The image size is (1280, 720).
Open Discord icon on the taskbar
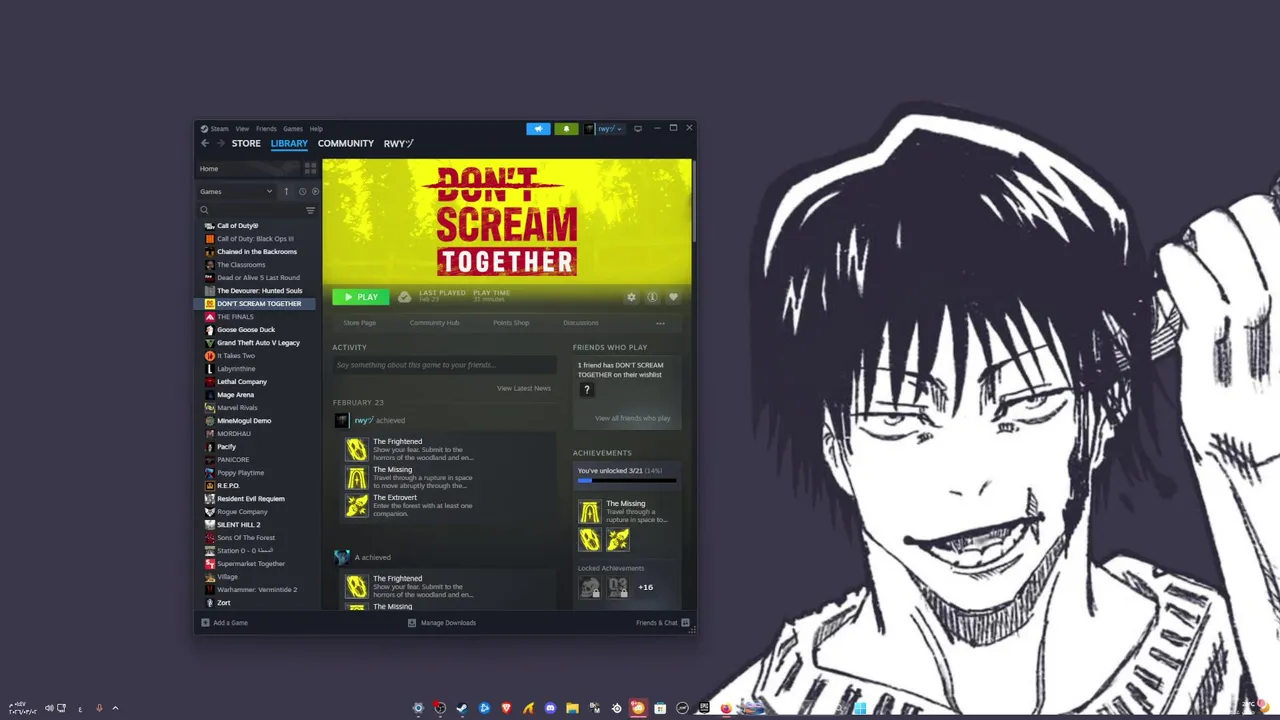550,708
